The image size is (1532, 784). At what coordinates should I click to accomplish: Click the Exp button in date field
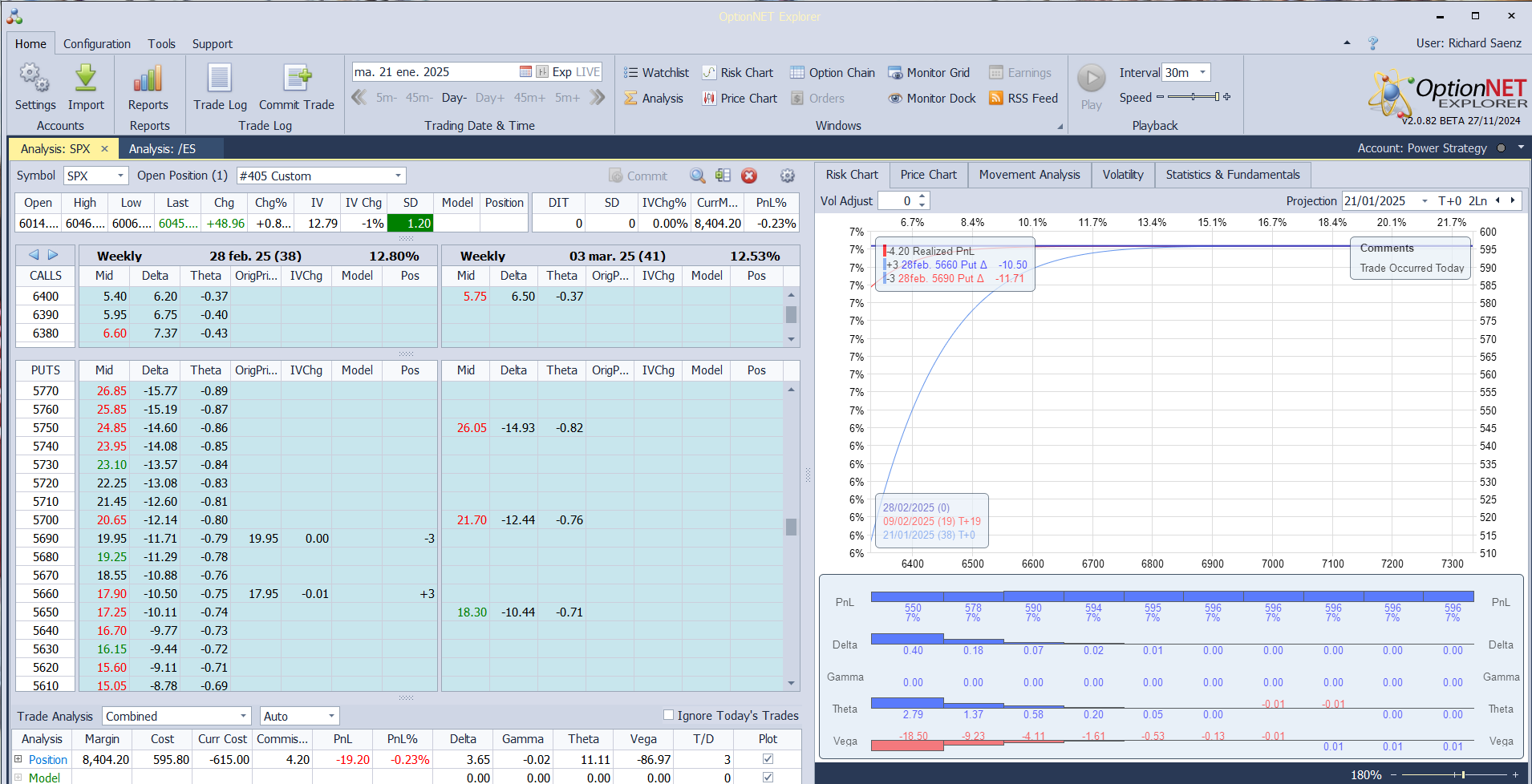[562, 71]
